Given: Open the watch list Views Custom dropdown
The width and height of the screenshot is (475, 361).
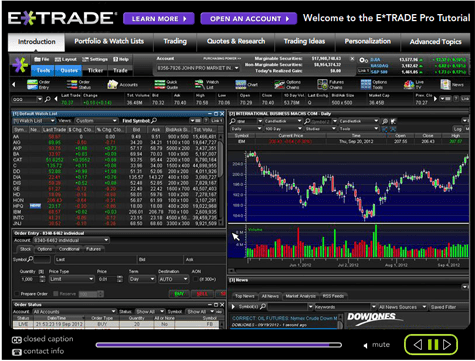Looking at the screenshot, I should [x=96, y=121].
